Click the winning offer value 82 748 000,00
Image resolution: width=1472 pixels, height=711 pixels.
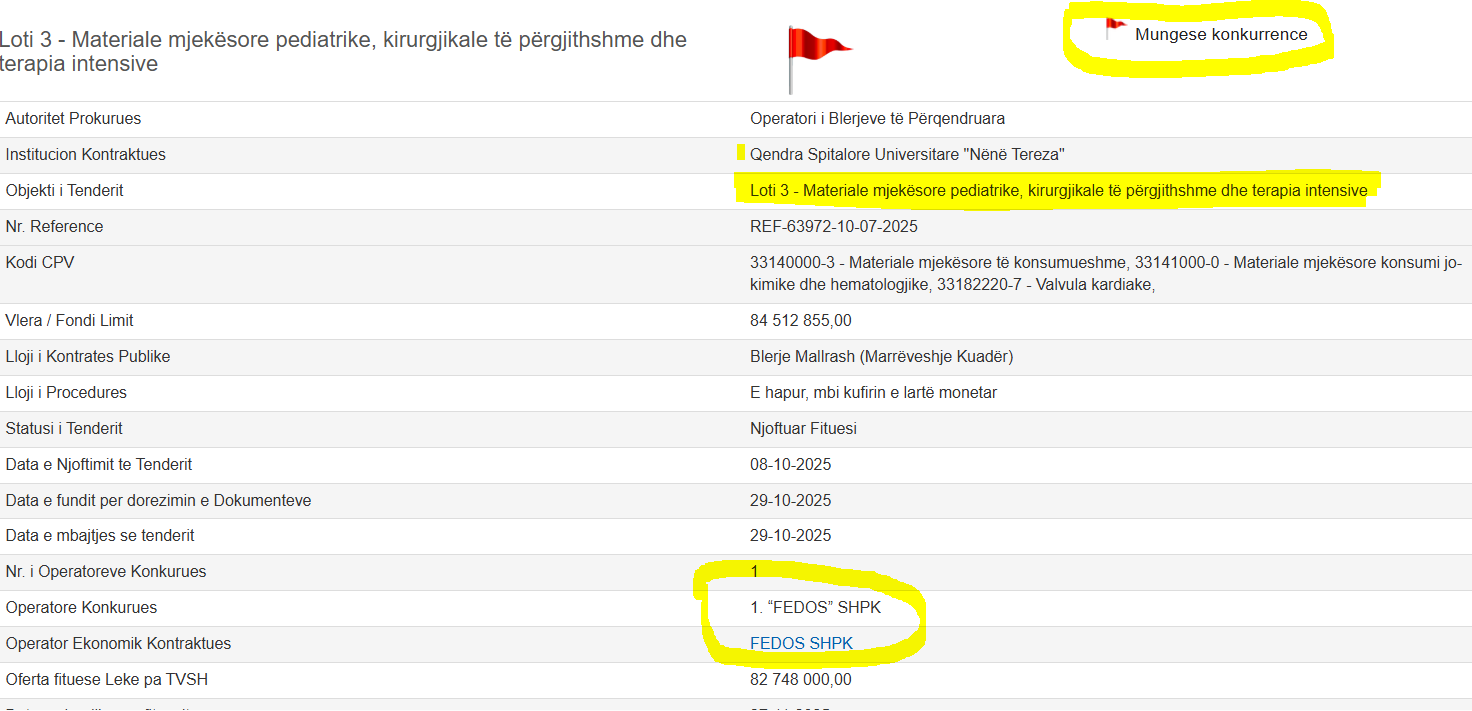tap(800, 680)
